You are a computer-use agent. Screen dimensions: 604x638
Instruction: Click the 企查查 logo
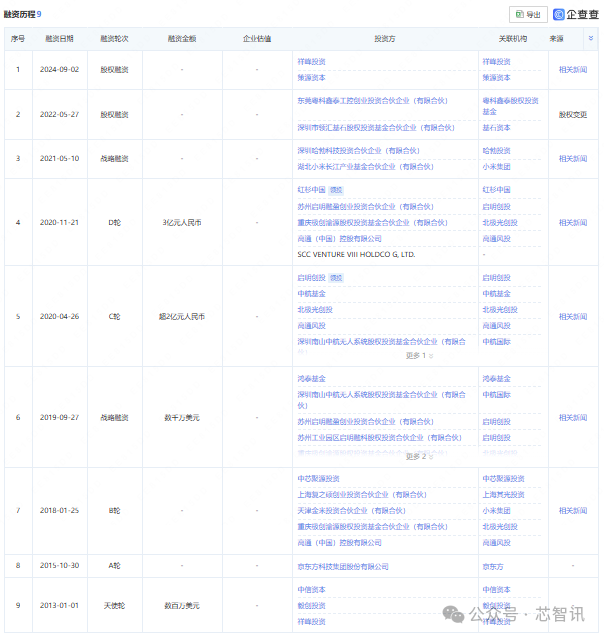click(576, 15)
